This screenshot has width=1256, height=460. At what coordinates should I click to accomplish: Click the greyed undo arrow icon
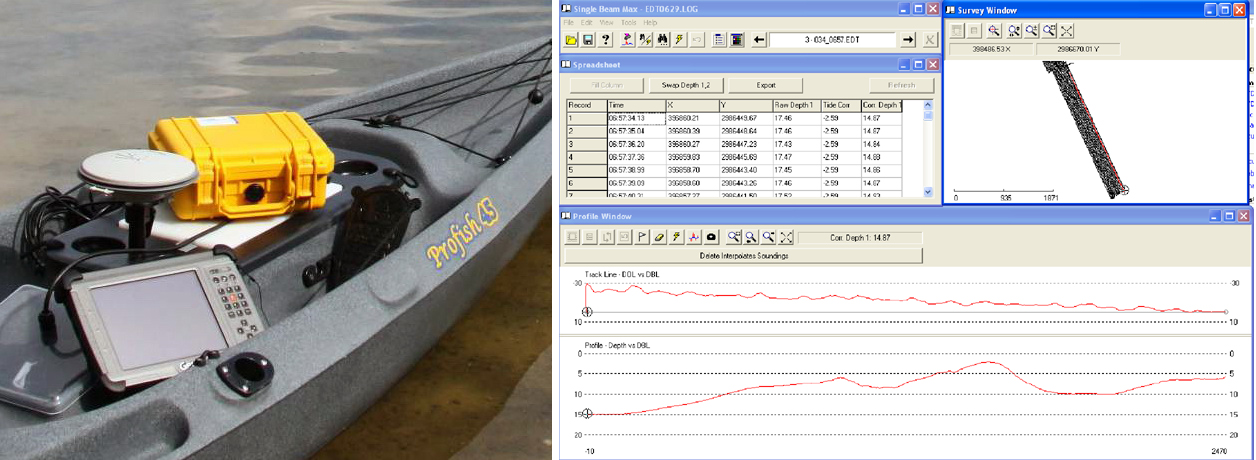697,40
